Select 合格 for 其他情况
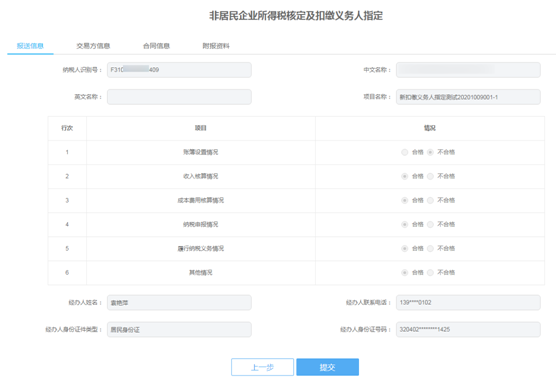 coord(405,273)
